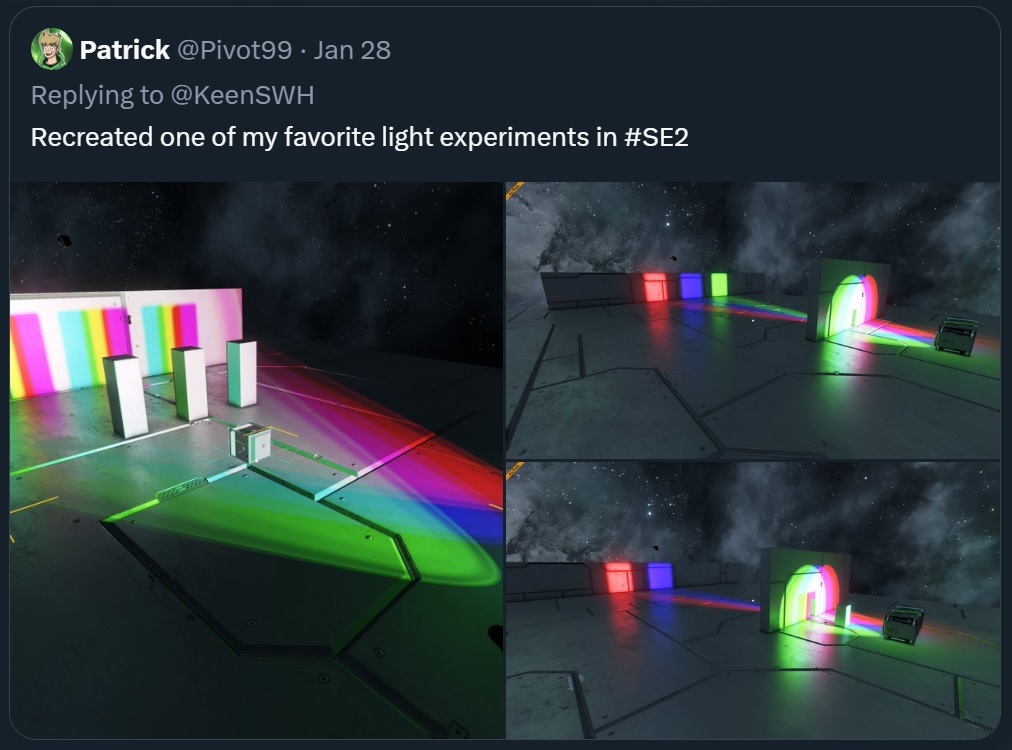Open the @KeenSWH mention link
Image resolution: width=1012 pixels, height=750 pixels.
tap(242, 95)
